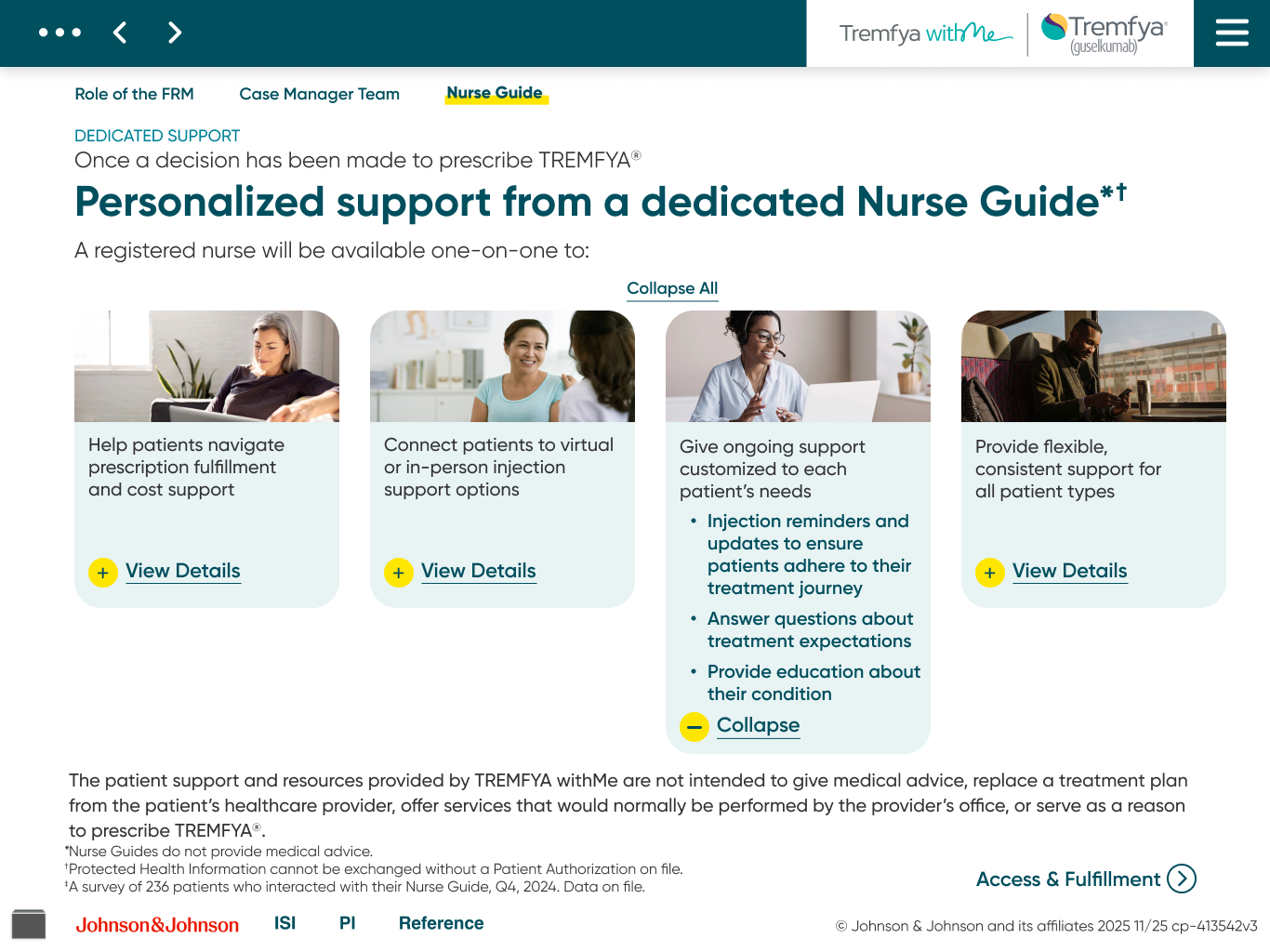The height and width of the screenshot is (952, 1270).
Task: Click the DEDICATED SUPPORT heading text
Action: click(x=157, y=136)
